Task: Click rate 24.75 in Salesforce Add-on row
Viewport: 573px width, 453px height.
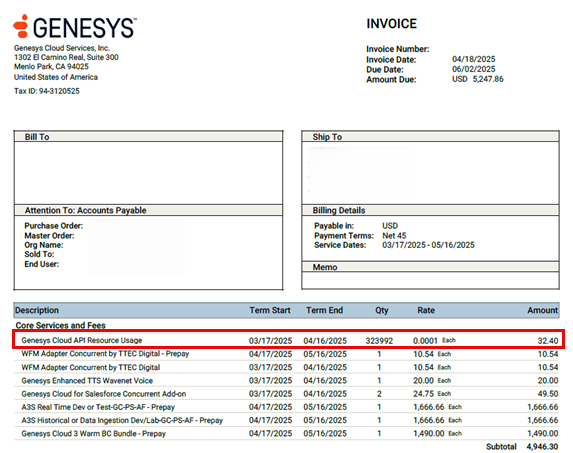Action: (424, 394)
